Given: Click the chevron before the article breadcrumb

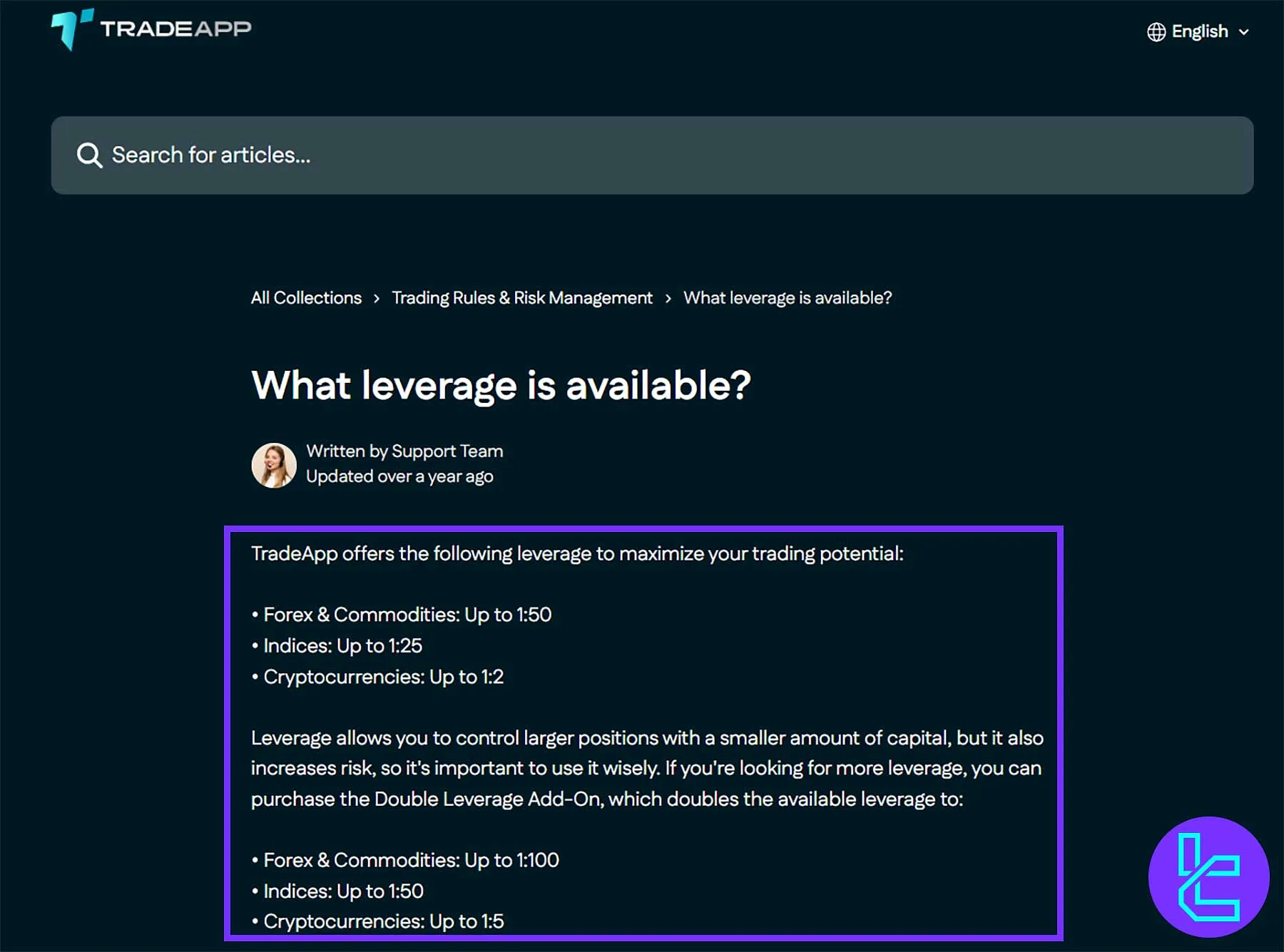Looking at the screenshot, I should pos(668,298).
